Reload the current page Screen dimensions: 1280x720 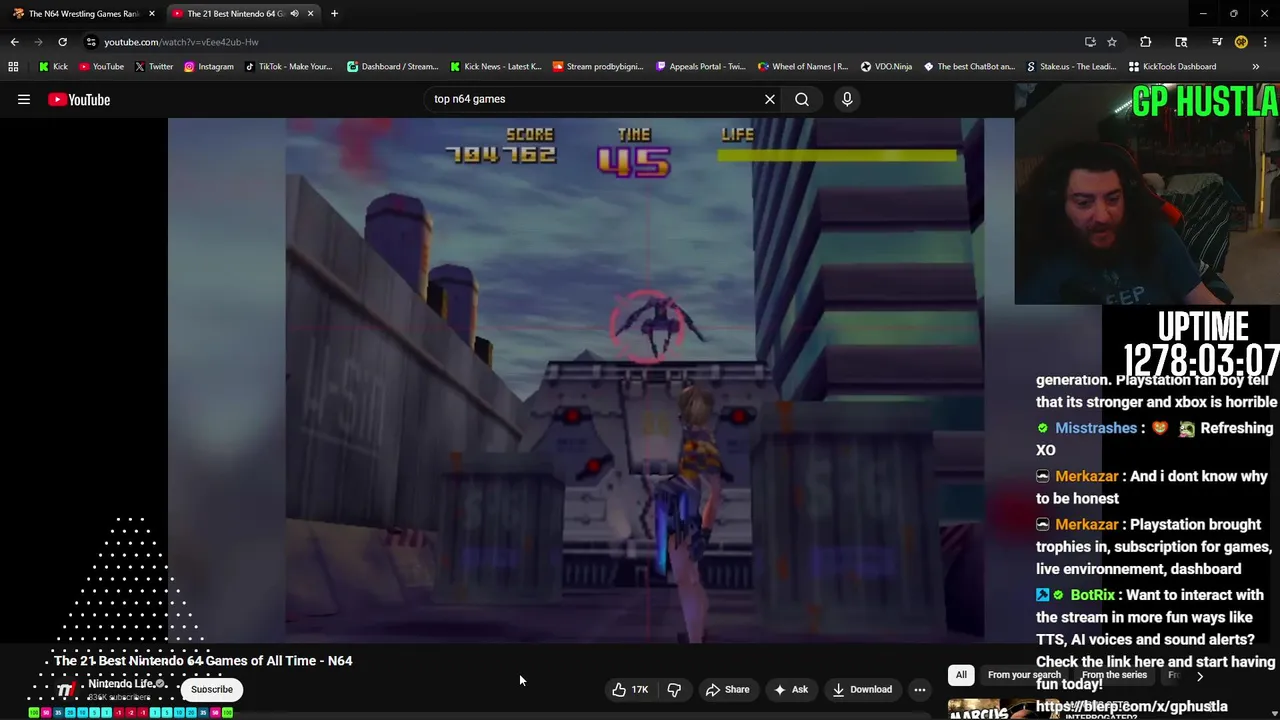pyautogui.click(x=62, y=42)
